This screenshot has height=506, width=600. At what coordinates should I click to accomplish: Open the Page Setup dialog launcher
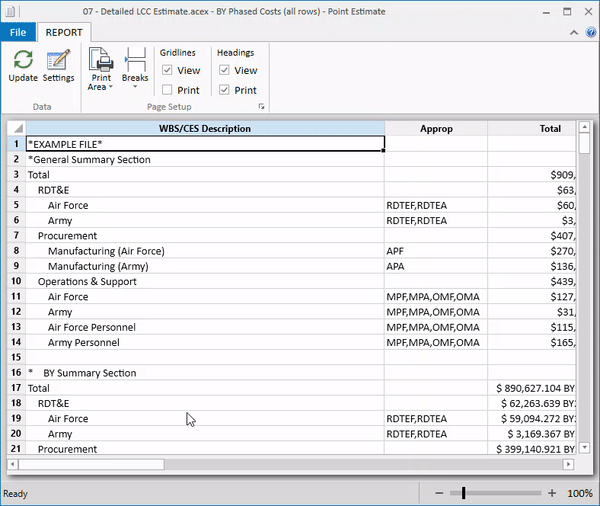pos(262,106)
